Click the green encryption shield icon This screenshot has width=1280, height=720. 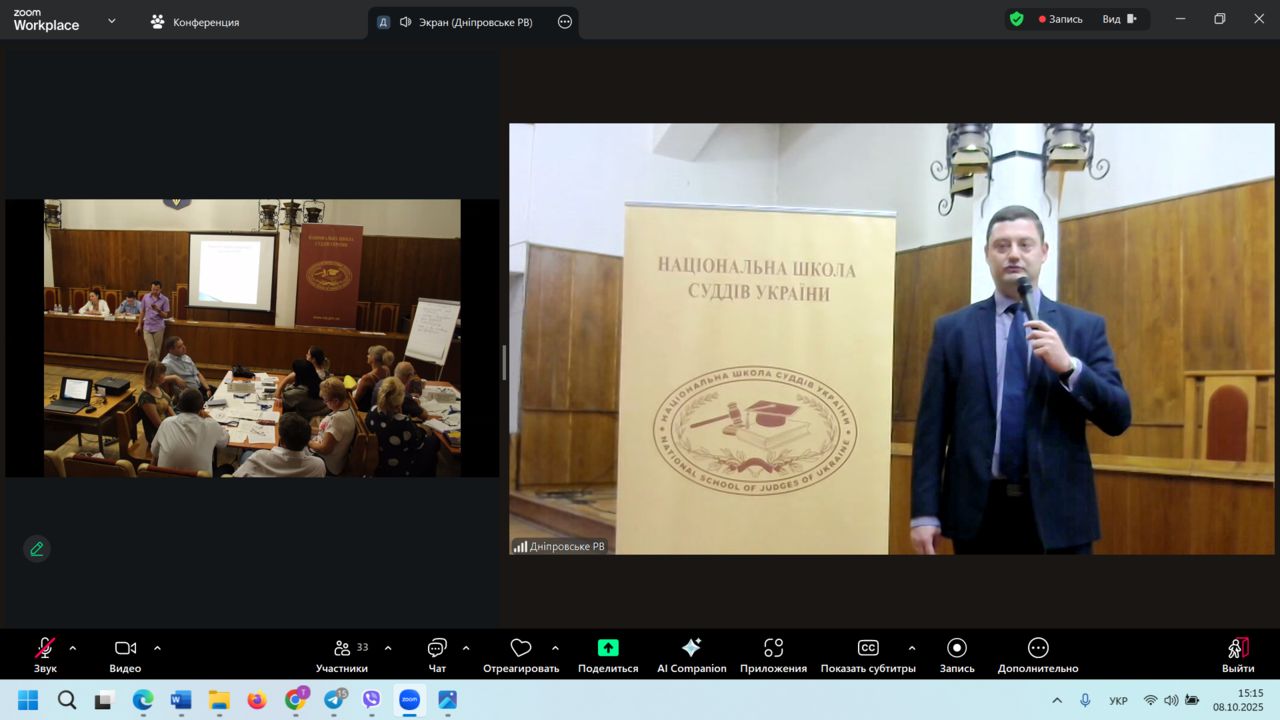1016,19
